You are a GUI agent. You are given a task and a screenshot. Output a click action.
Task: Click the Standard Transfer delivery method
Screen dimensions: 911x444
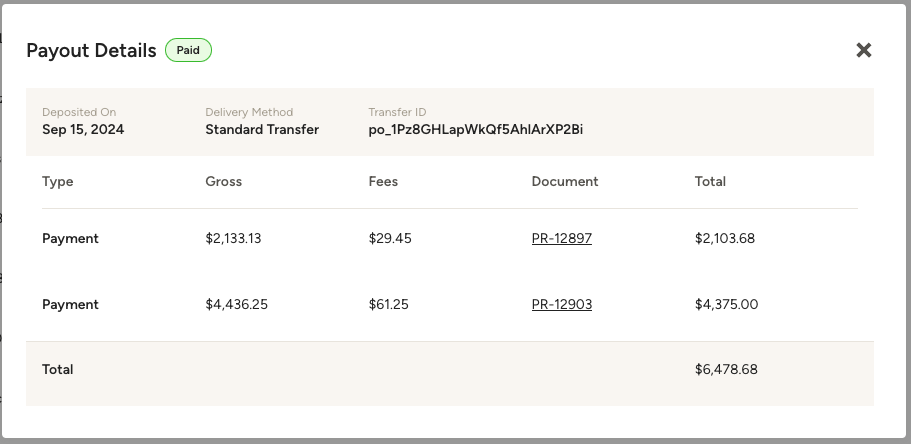[262, 130]
